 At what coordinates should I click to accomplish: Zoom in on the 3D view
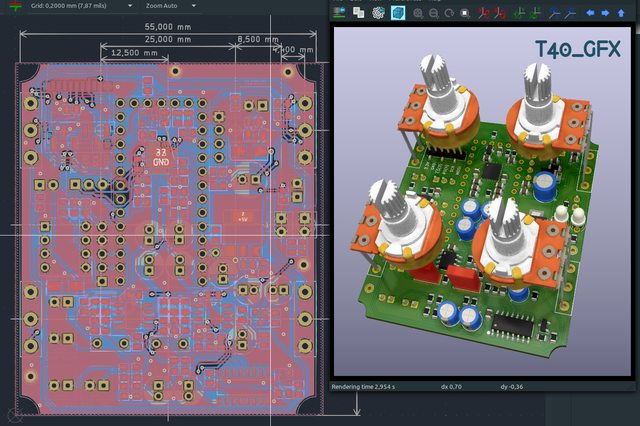418,13
